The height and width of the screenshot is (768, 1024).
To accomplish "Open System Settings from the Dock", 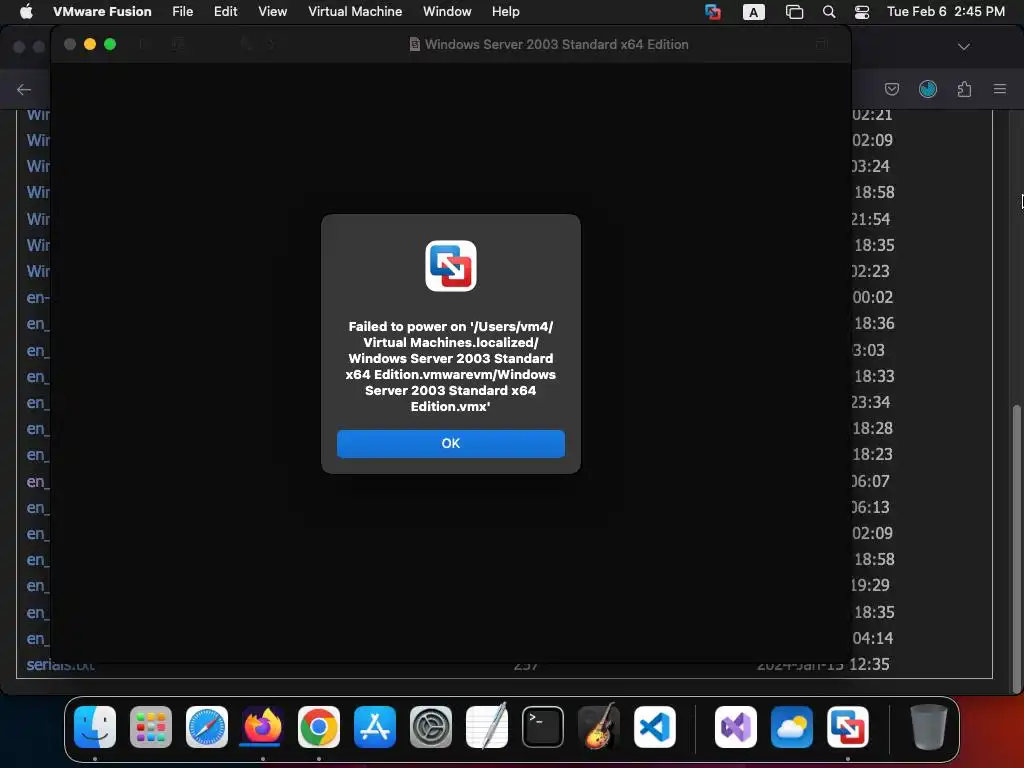I will (431, 727).
